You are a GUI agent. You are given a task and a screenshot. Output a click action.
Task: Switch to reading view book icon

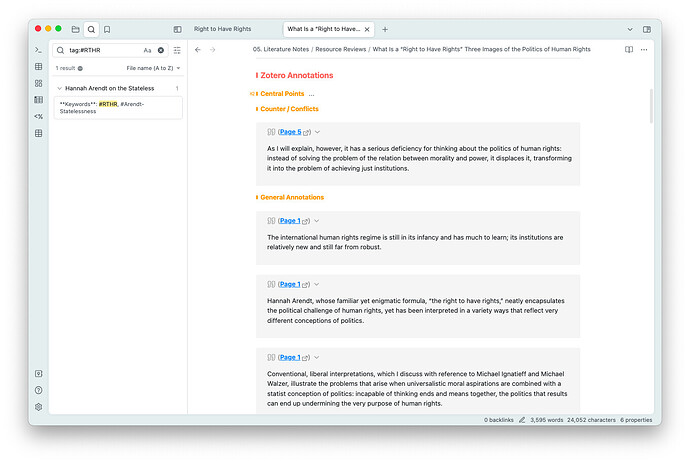pos(629,50)
